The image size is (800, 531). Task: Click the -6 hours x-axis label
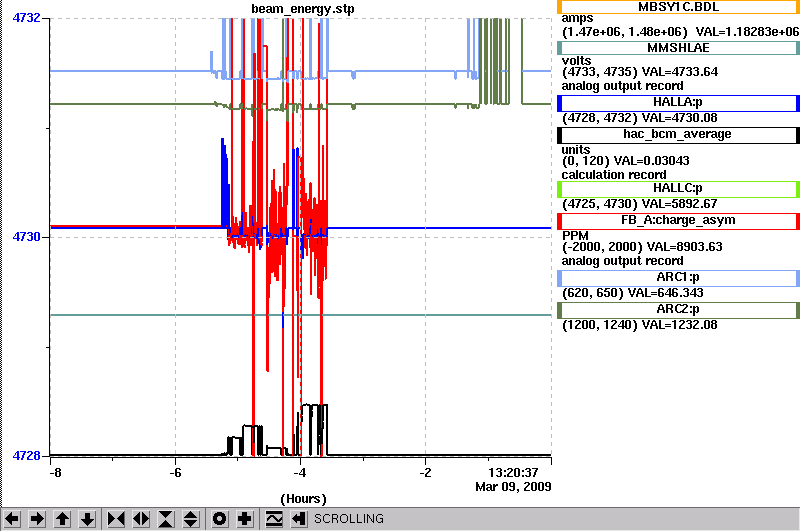175,473
